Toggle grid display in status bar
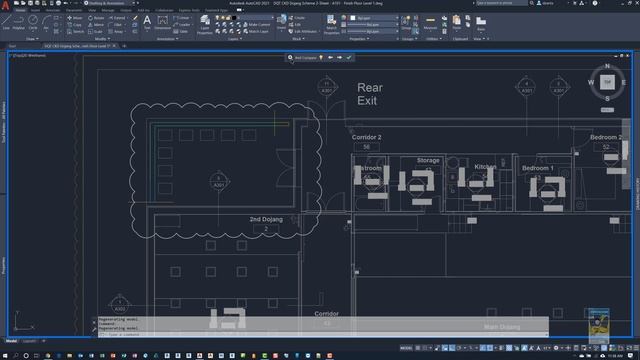Viewport: 640px width, 360px height. [x=418, y=348]
